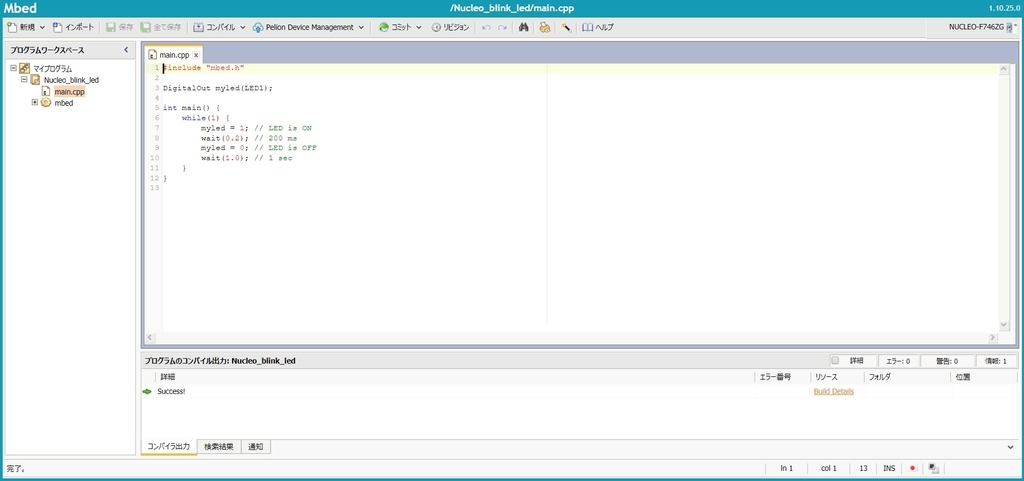Click the 保存 (Save) toolbar button
Screen dimensions: 1024x481
coord(120,27)
